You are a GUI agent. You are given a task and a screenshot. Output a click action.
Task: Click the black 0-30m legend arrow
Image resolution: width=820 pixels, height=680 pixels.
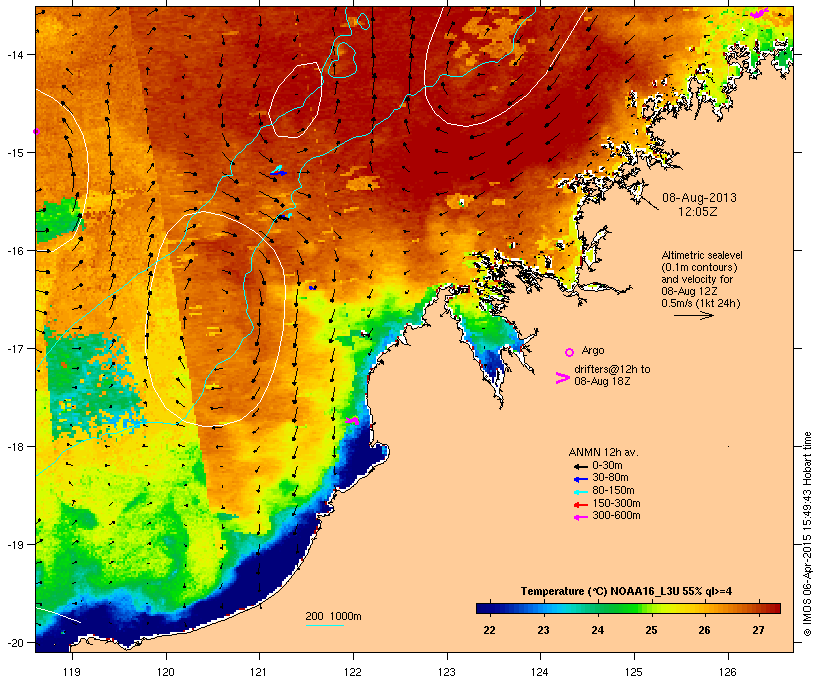(x=580, y=466)
